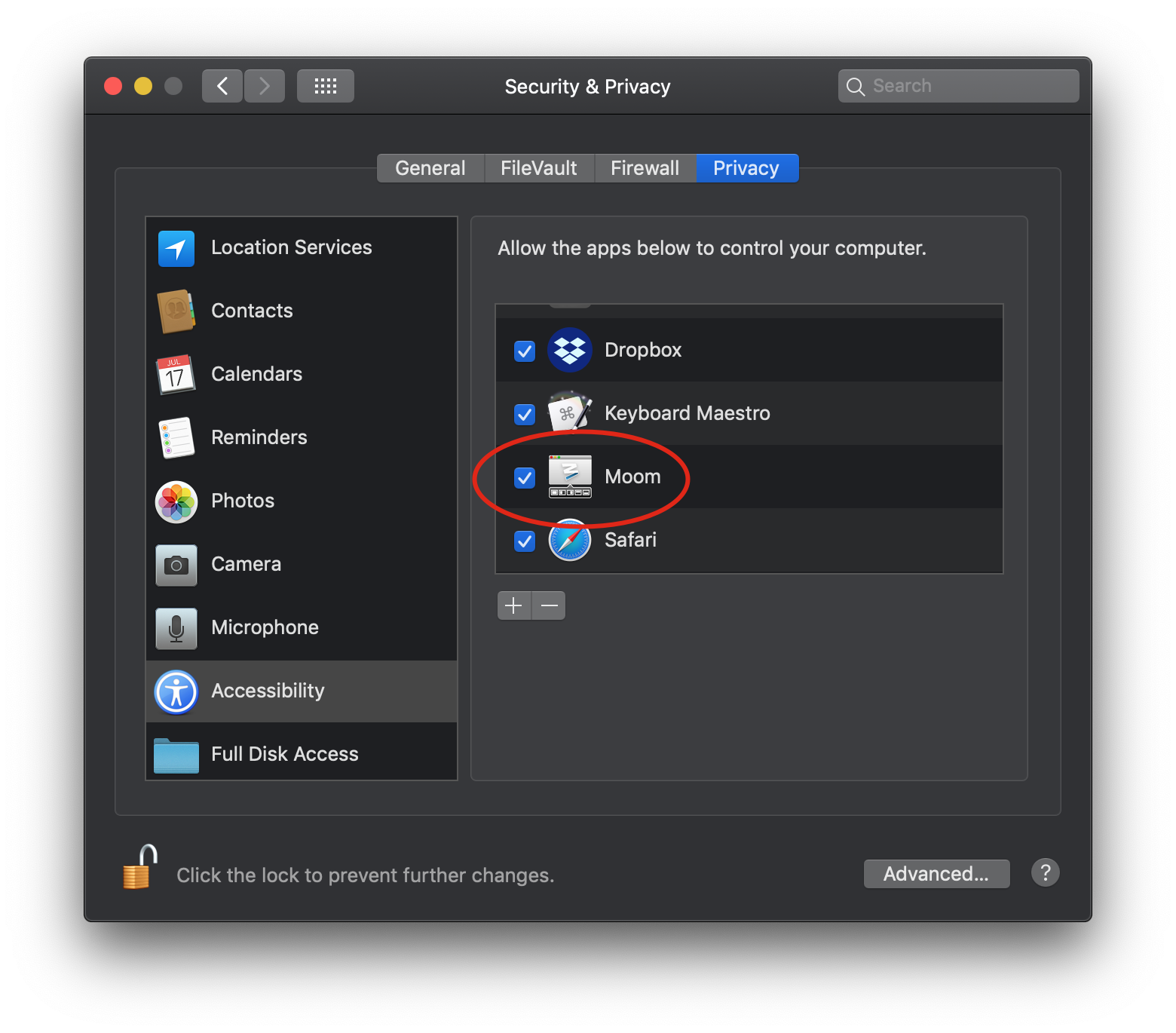
Task: Click inside the Search field
Action: pyautogui.click(x=959, y=86)
